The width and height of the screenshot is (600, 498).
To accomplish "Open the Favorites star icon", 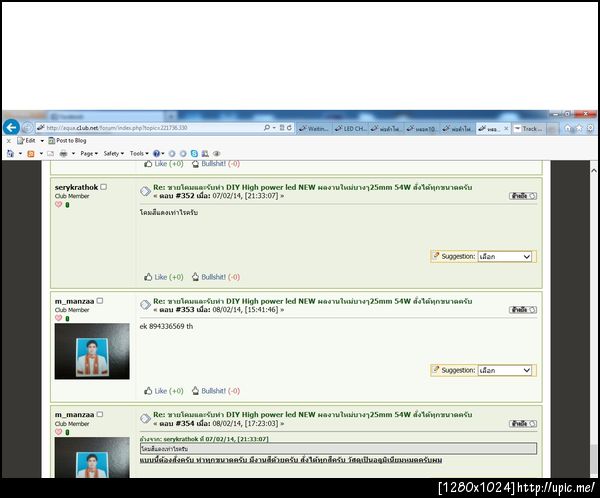I will click(x=579, y=129).
